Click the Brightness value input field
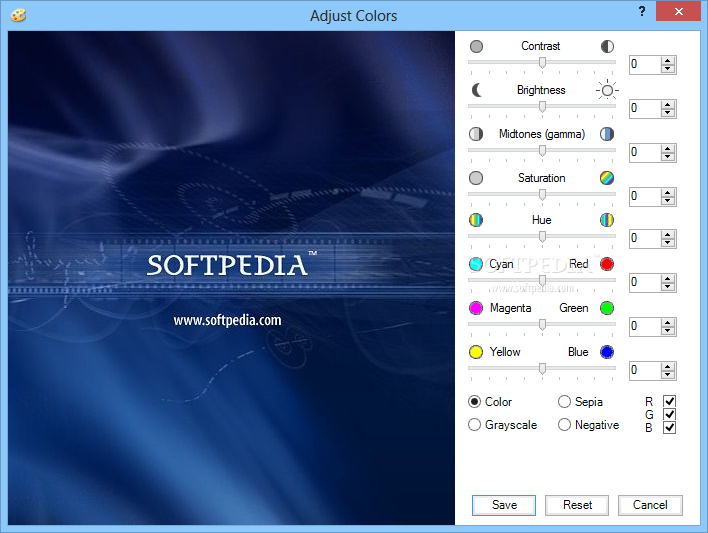Screen dimensions: 708x533 [645, 108]
